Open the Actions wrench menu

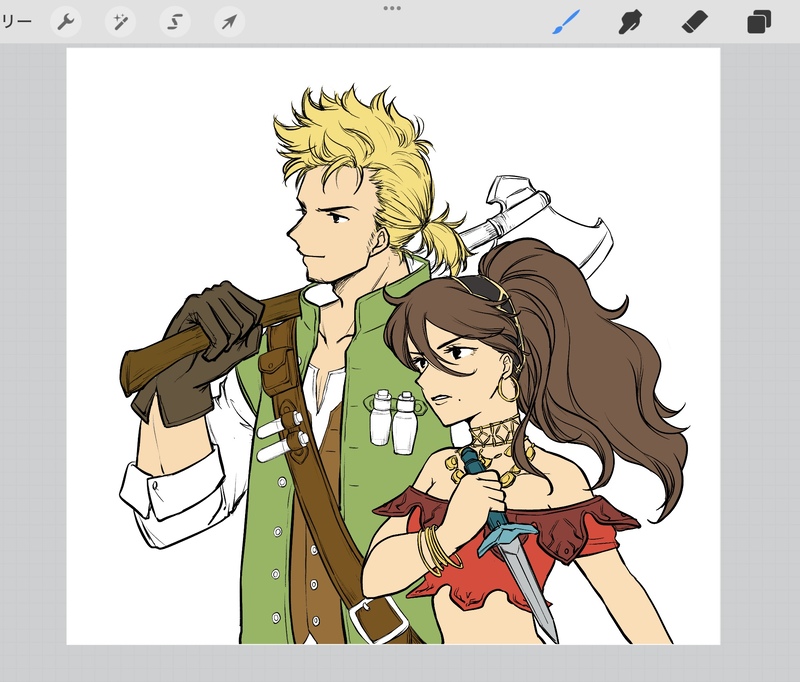[x=66, y=21]
